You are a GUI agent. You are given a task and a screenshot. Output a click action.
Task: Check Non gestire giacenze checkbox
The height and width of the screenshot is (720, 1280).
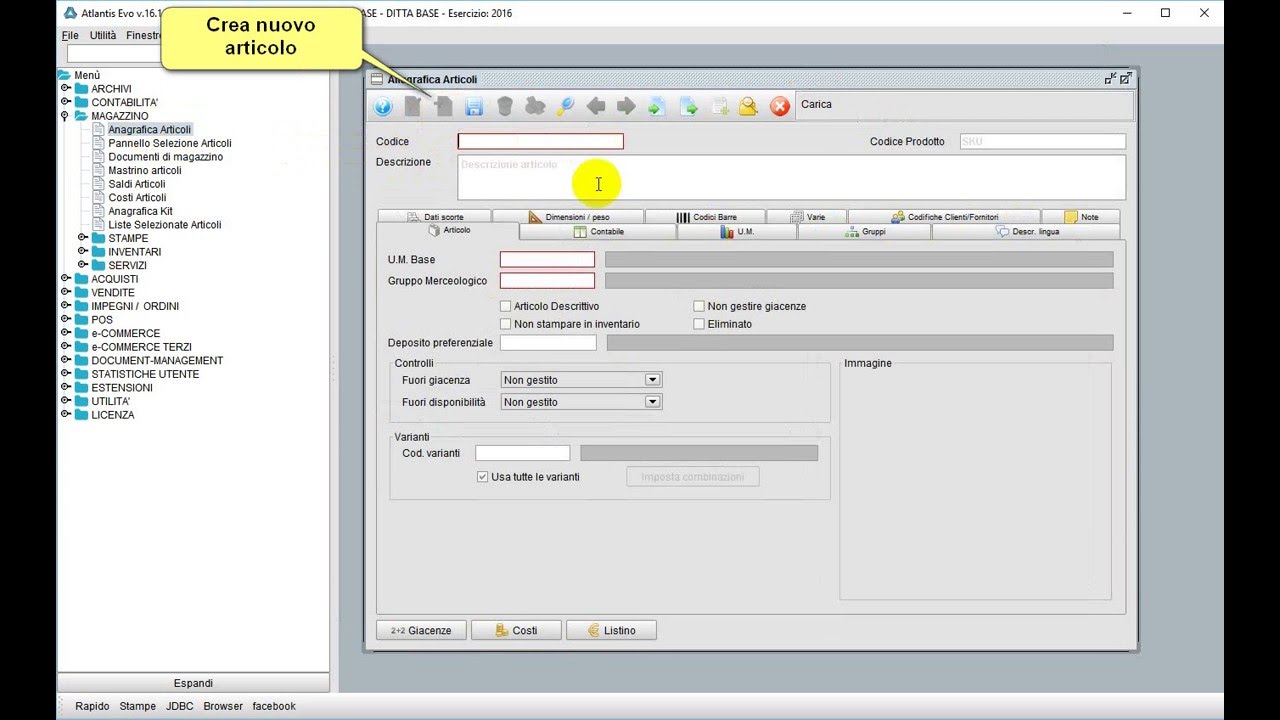pos(699,306)
